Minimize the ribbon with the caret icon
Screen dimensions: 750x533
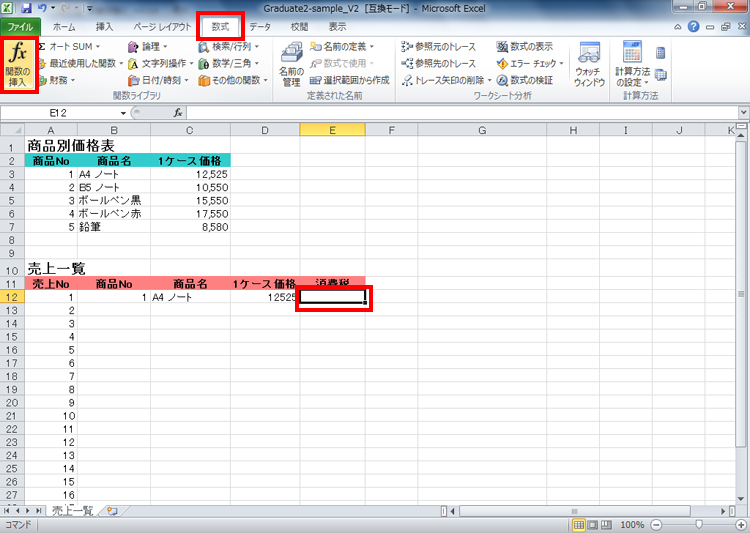click(x=677, y=27)
